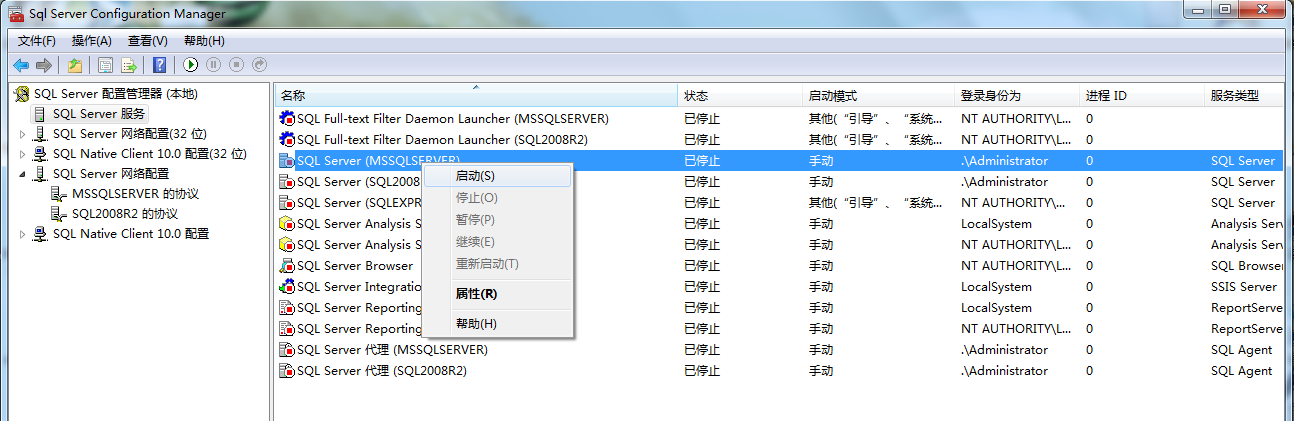
Task: Sort by the 登录身份为 column header
Action: (x=1017, y=96)
